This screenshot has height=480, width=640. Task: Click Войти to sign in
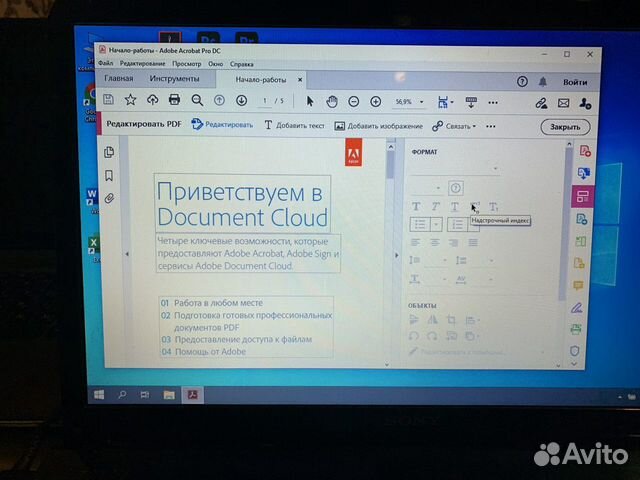pos(575,82)
